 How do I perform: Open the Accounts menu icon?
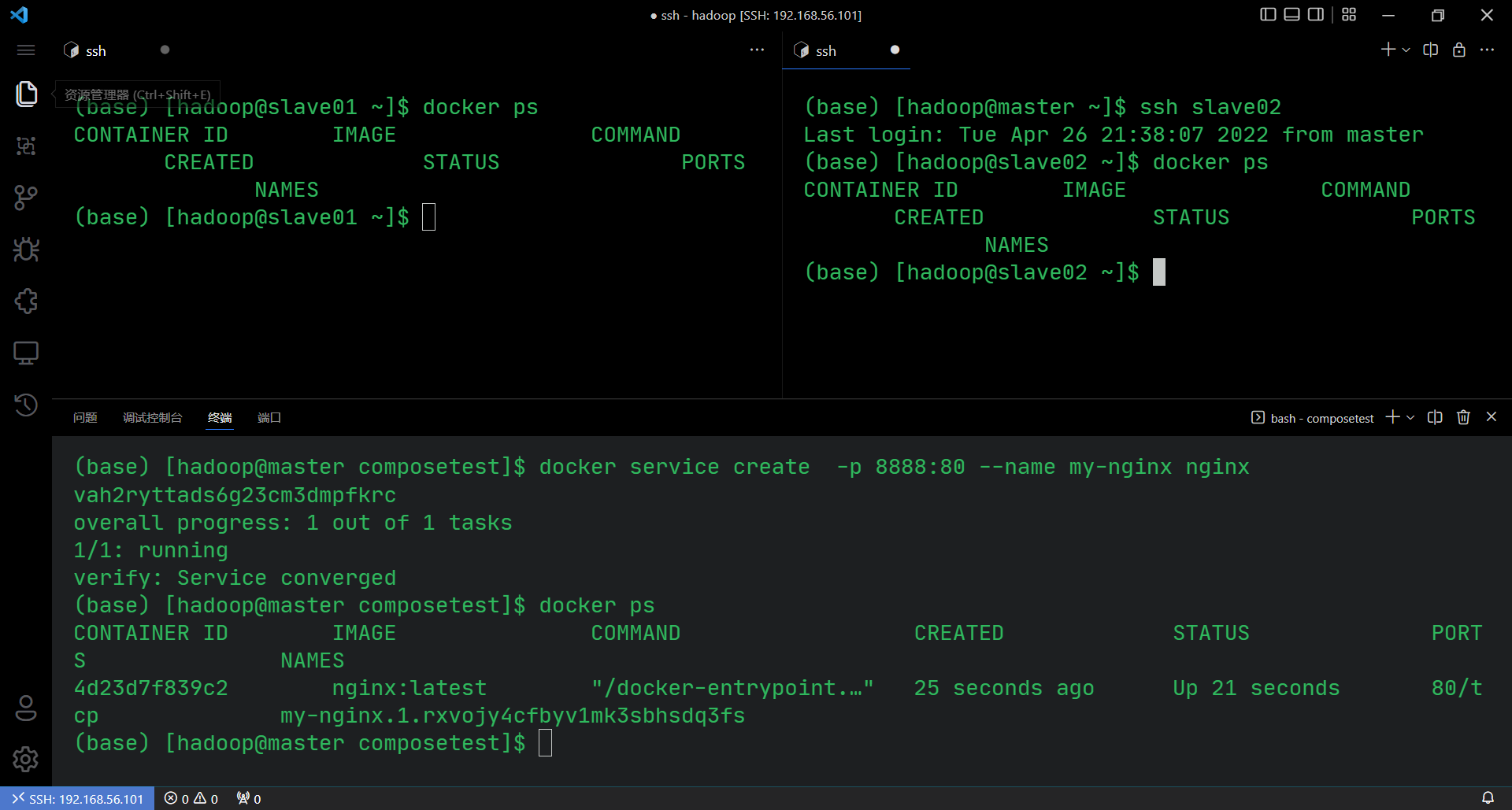26,708
